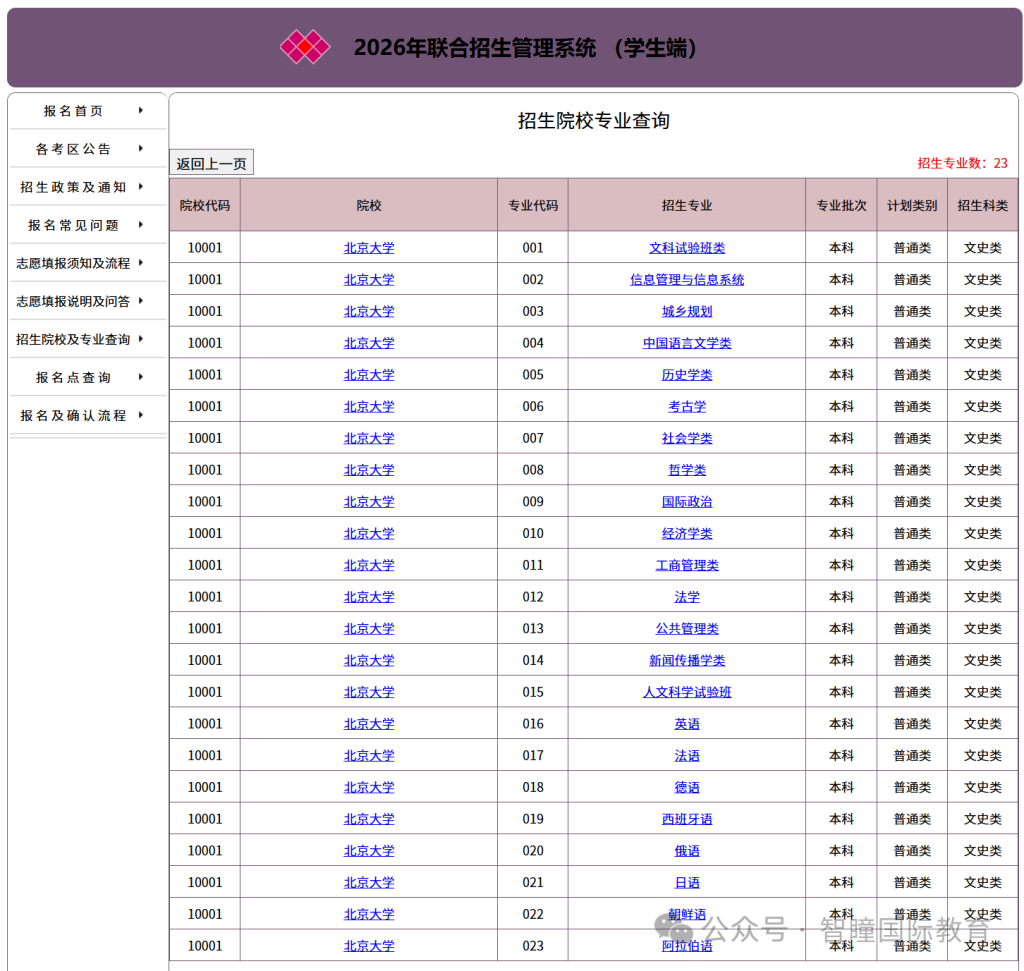Open the 报名首页 menu item

coord(73,111)
